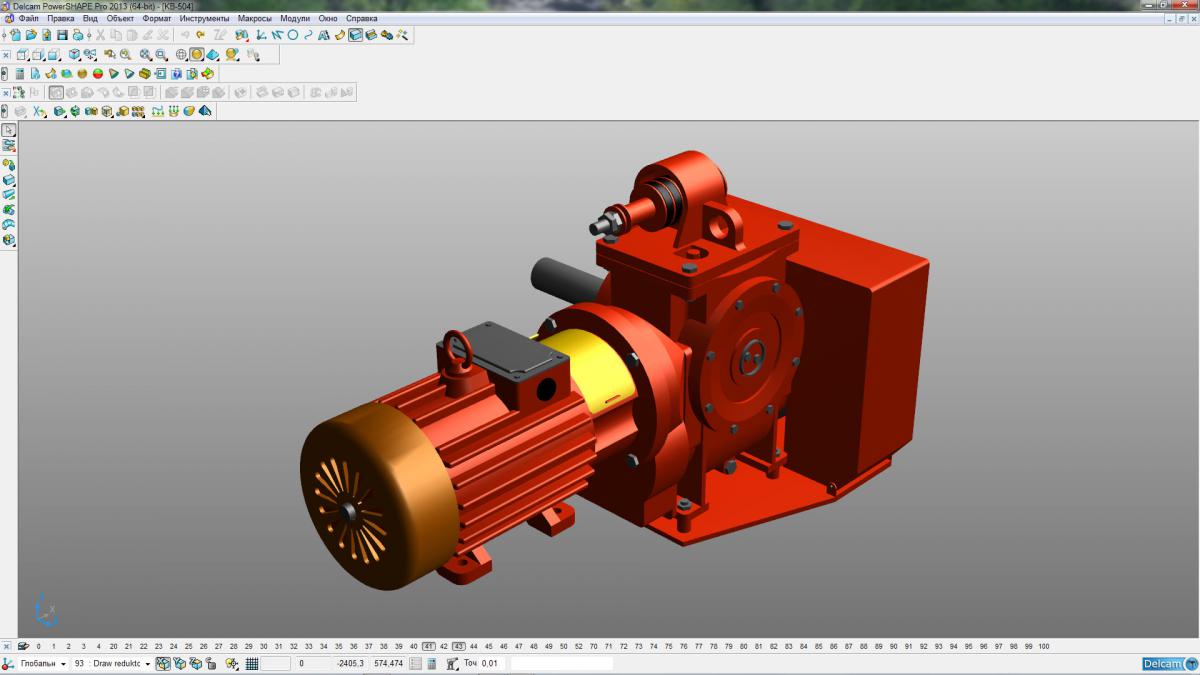The height and width of the screenshot is (675, 1200).
Task: Select the Line creation tool icon
Action: click(276, 34)
